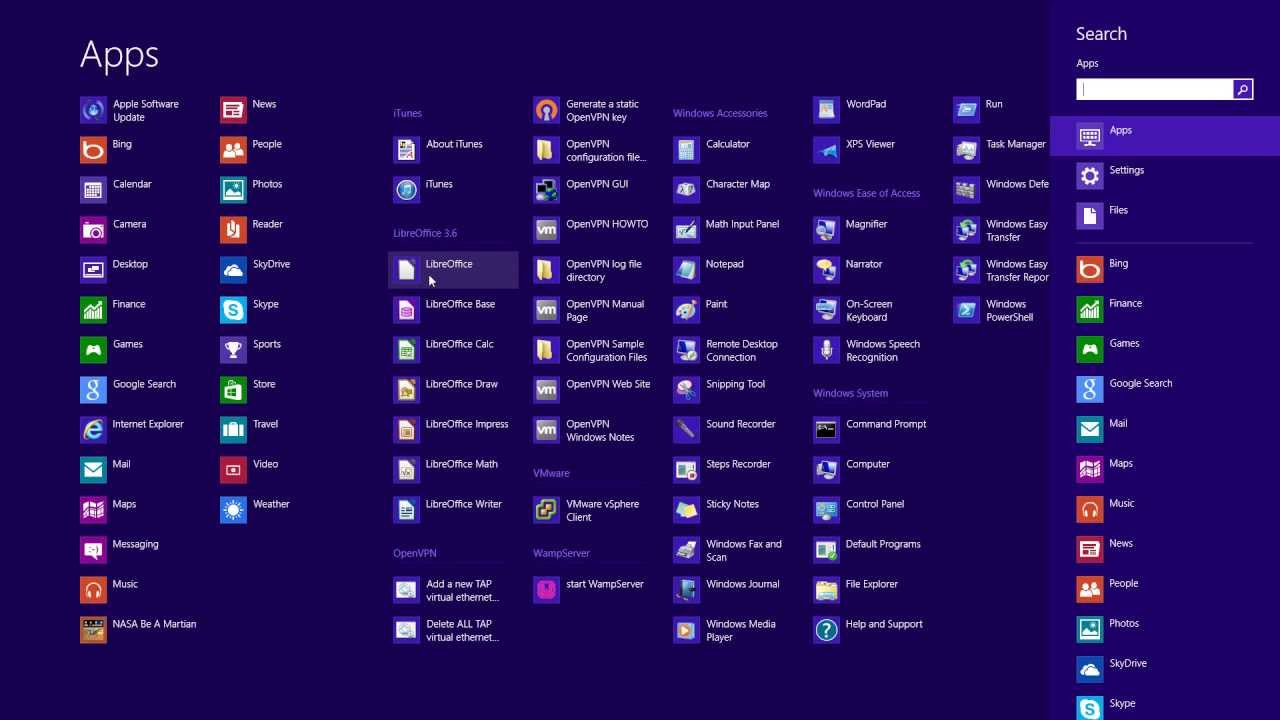This screenshot has height=720, width=1280.
Task: Open OpenVPN HOWTO icon
Action: click(546, 230)
